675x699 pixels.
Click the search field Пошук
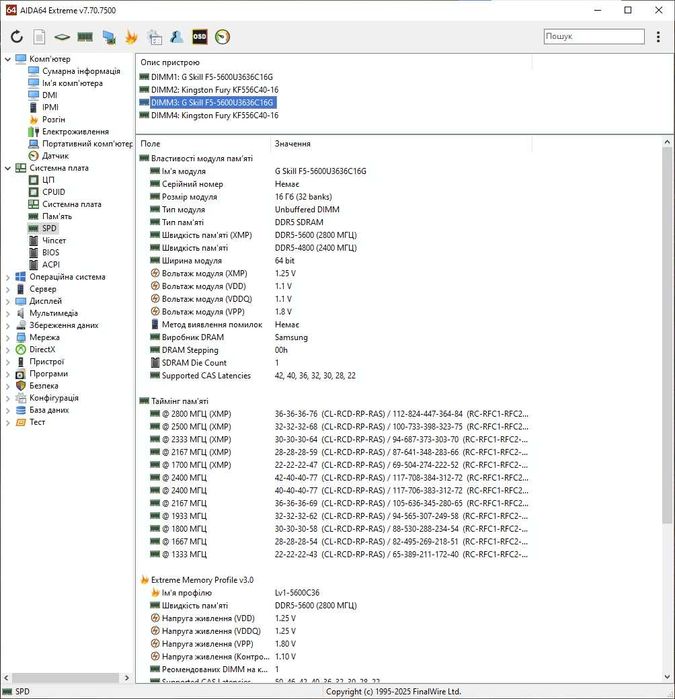(x=594, y=36)
